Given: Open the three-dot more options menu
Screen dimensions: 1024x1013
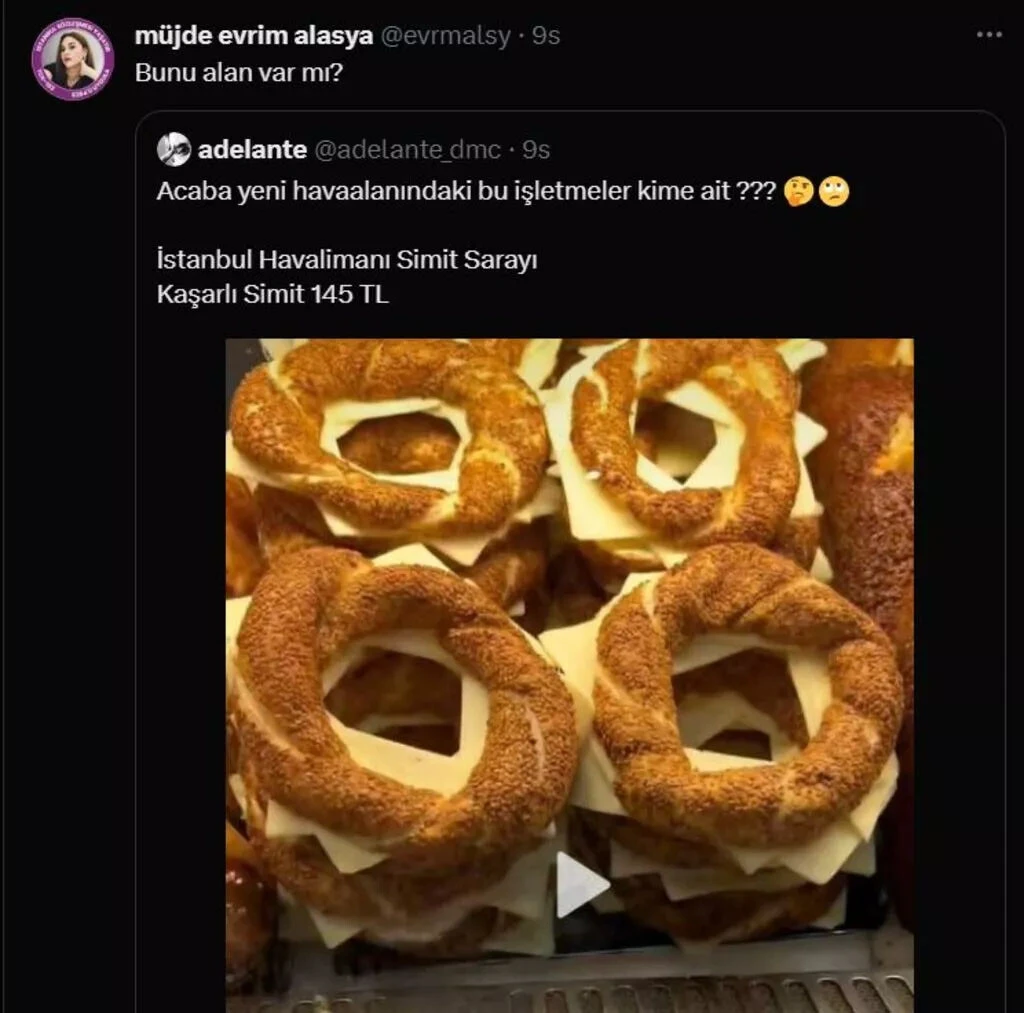Looking at the screenshot, I should point(988,35).
